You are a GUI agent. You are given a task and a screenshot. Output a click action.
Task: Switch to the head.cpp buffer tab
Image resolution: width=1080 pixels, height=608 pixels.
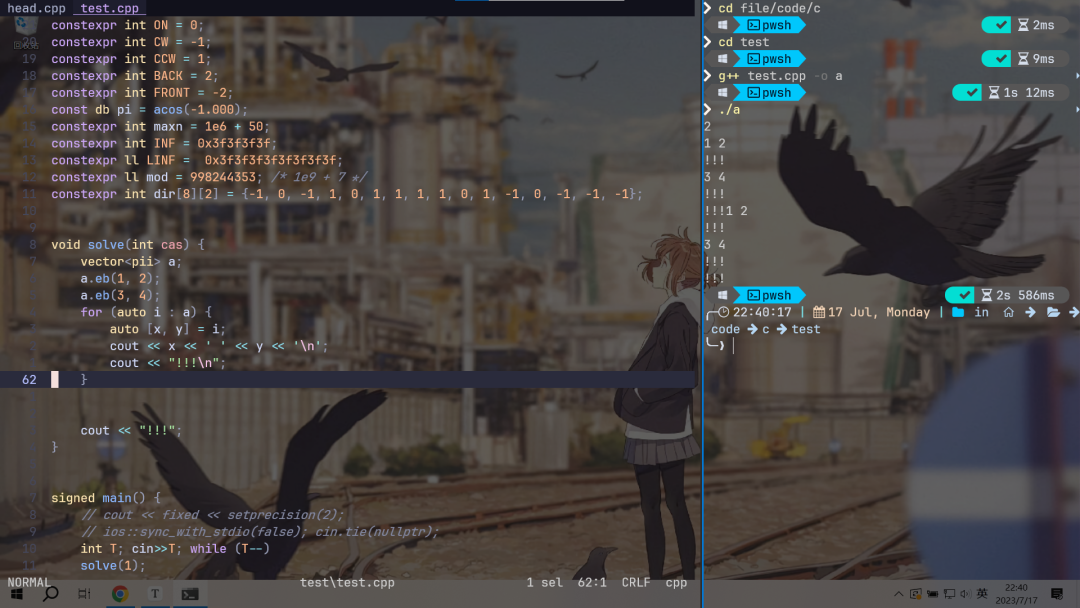coord(37,8)
